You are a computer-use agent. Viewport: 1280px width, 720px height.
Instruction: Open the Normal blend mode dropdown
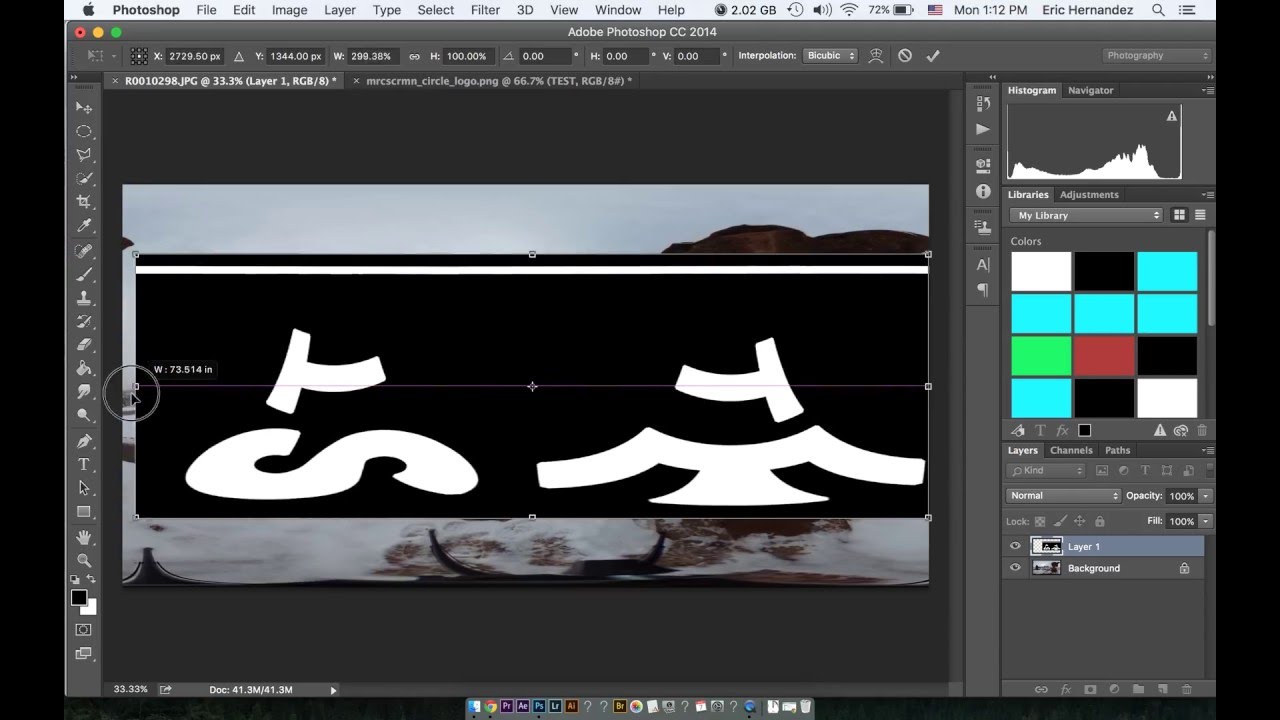pos(1064,496)
